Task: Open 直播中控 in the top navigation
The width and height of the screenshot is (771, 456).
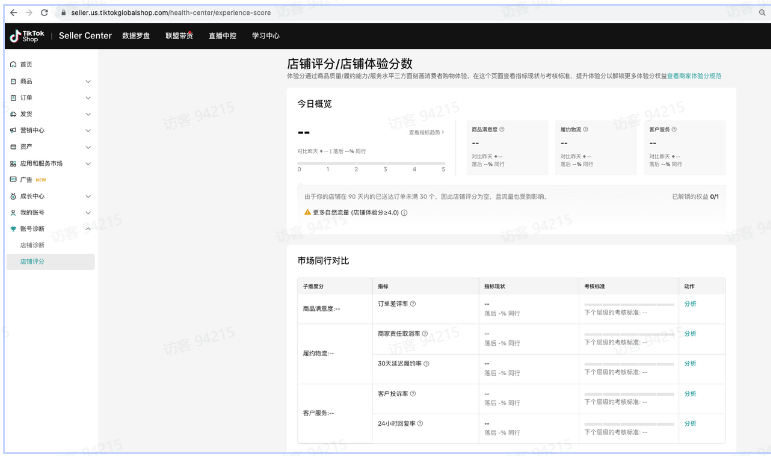Action: [222, 36]
